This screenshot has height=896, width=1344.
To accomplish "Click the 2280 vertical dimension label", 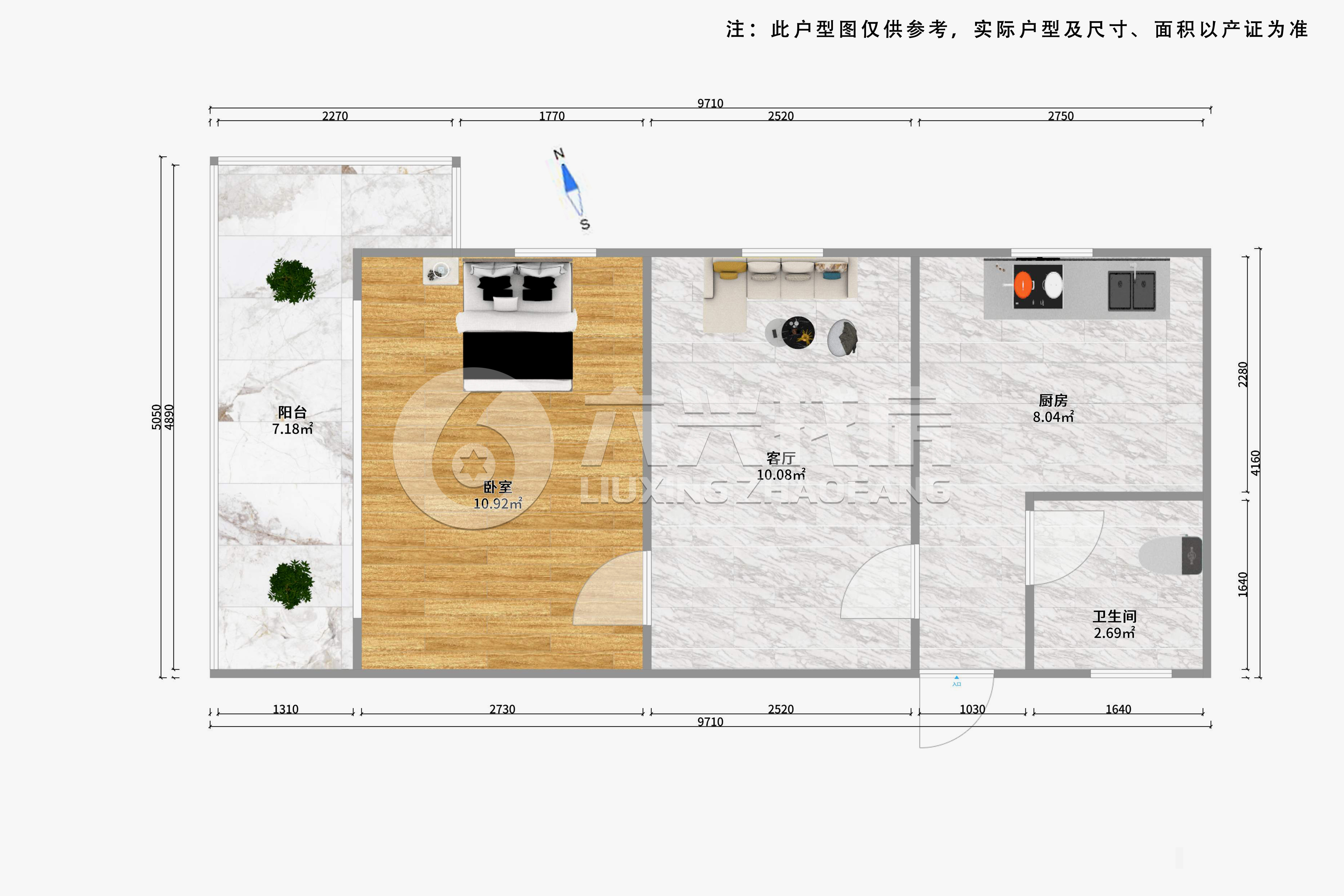I will coord(1243,374).
